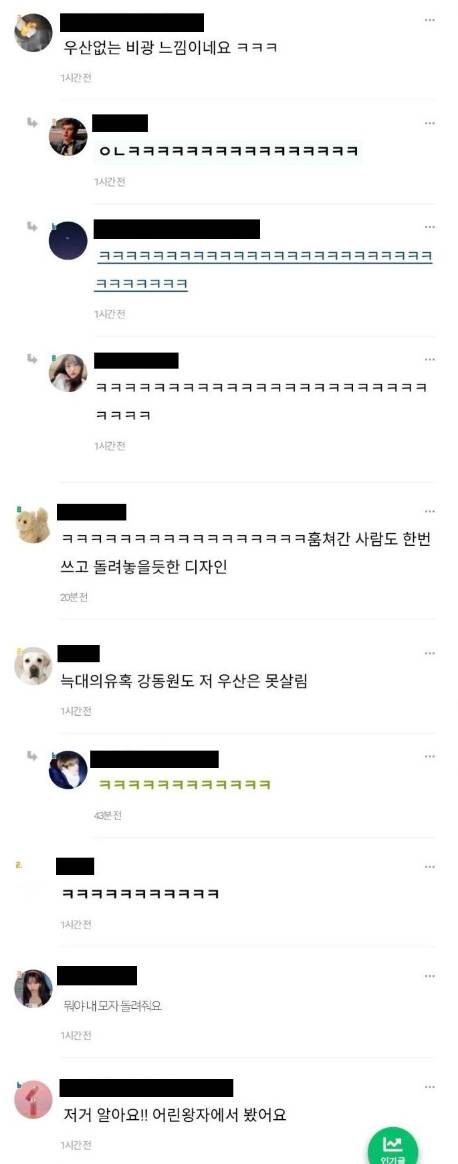Image resolution: width=458 pixels, height=1164 pixels.
Task: Open more options on the ㅇㄴㅋㅋㅋ reply
Action: coord(430,122)
